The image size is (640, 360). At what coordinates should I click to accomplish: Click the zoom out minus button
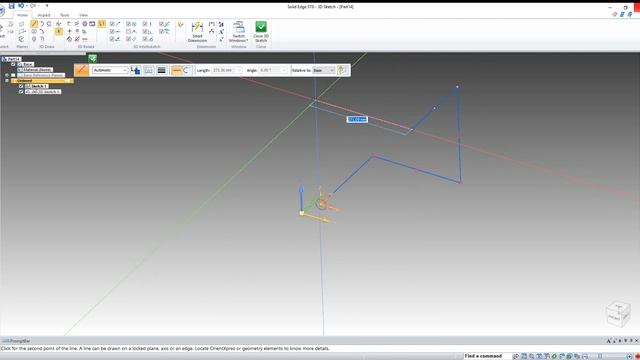point(585,356)
